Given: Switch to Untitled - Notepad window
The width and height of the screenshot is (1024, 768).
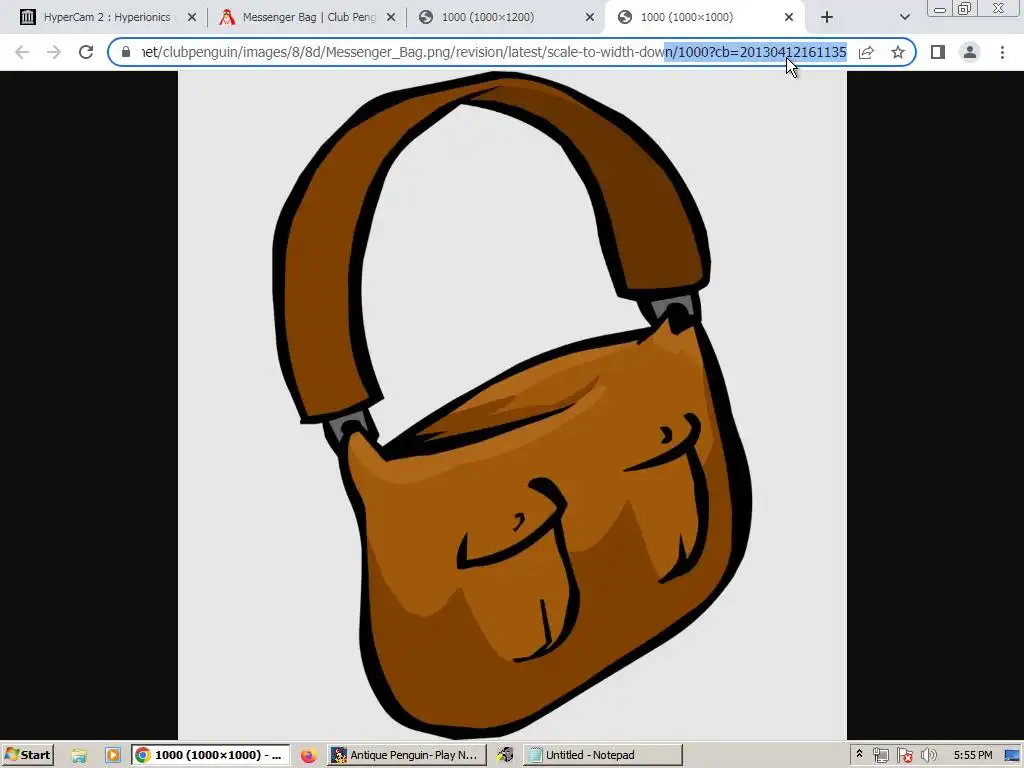Looking at the screenshot, I should point(603,756).
